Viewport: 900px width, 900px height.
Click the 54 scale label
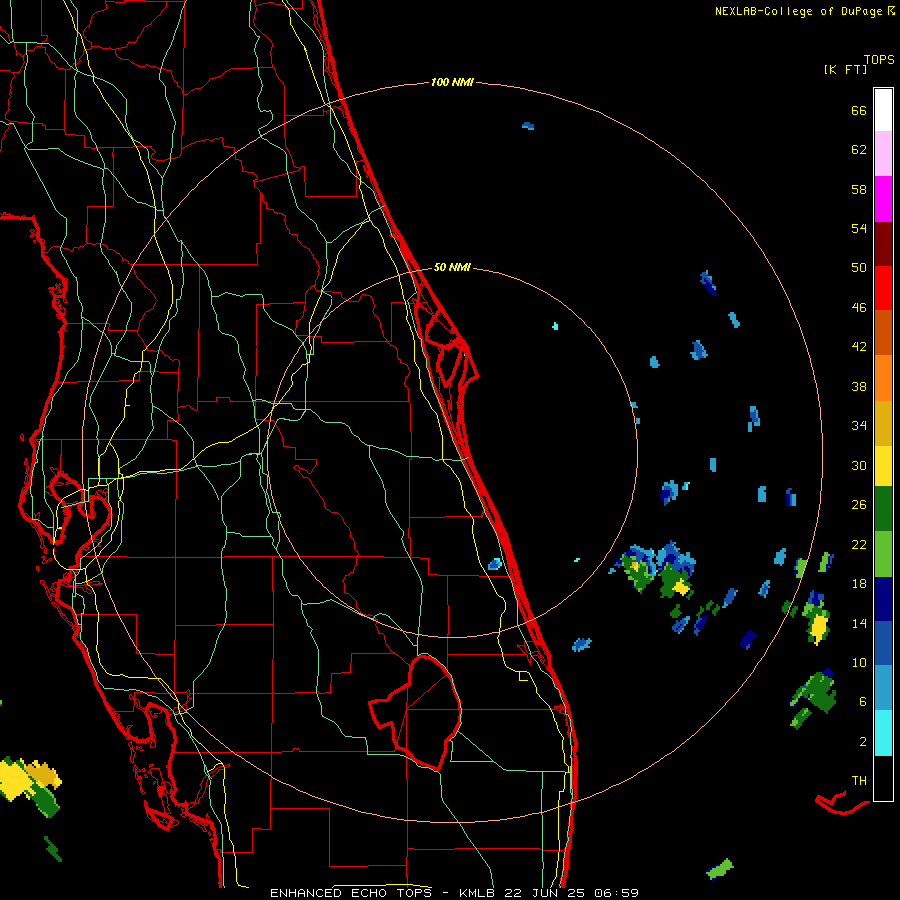pos(859,228)
